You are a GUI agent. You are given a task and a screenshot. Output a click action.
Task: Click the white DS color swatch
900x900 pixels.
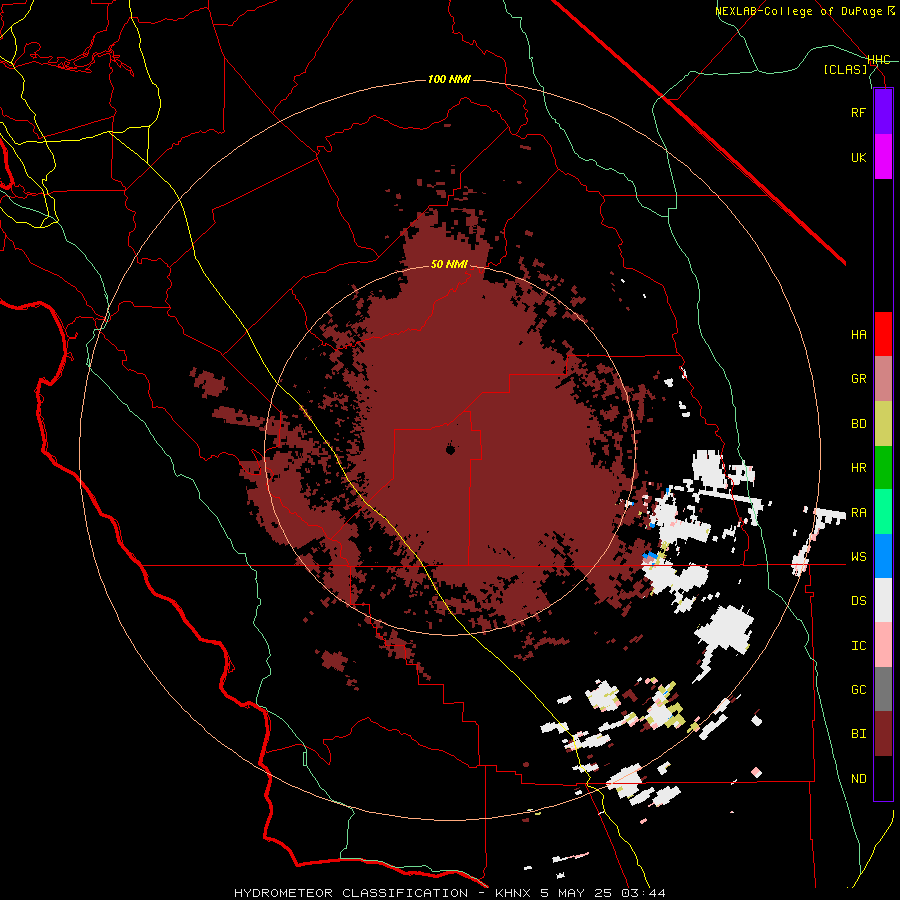point(883,600)
